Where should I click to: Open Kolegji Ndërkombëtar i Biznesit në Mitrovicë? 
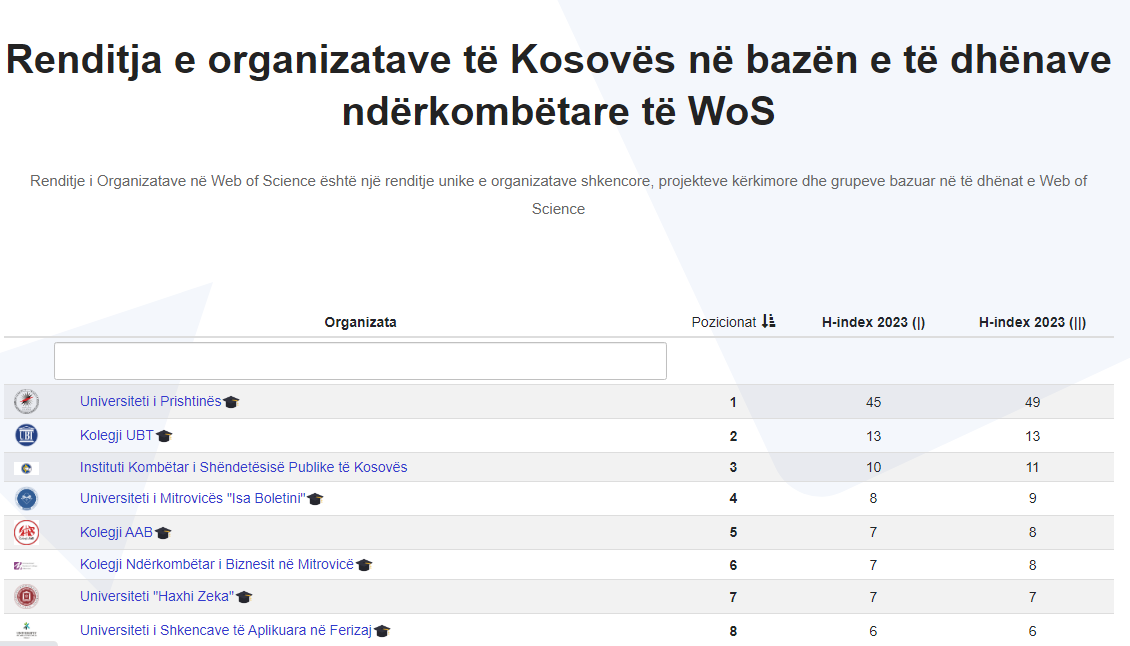tap(217, 564)
